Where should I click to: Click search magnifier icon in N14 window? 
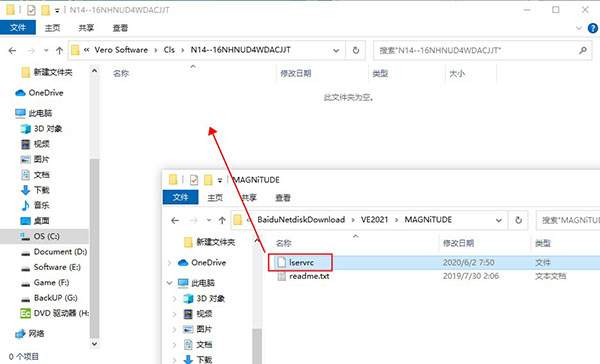point(583,50)
